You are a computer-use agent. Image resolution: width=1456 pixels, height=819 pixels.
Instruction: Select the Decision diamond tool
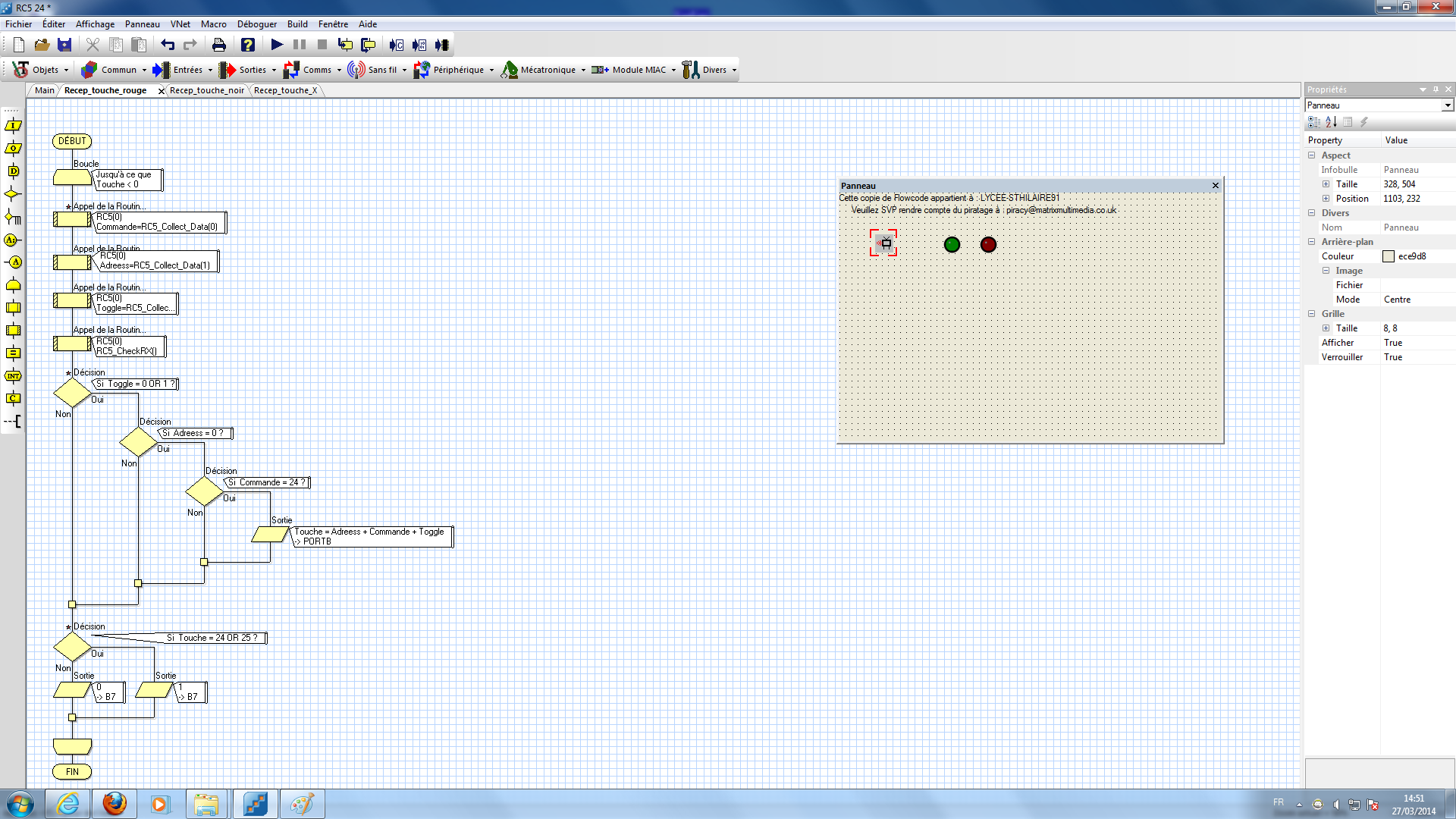click(x=13, y=194)
